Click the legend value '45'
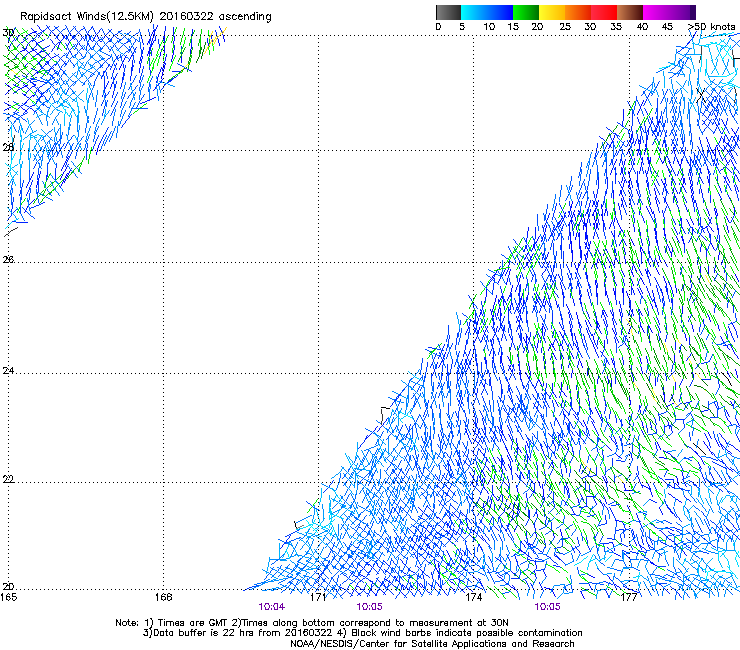 (x=667, y=27)
